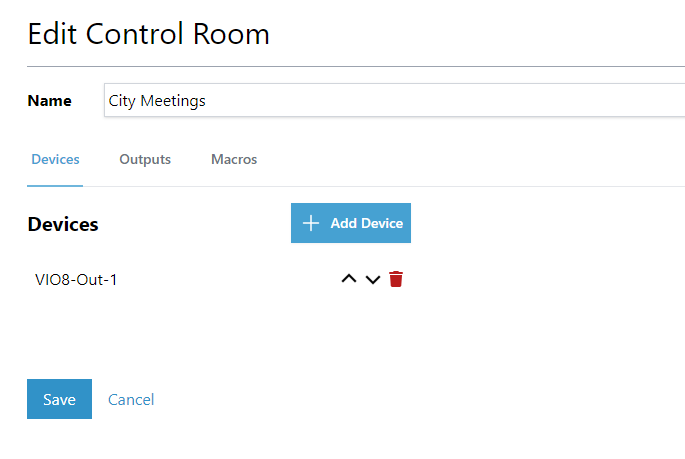The image size is (685, 459).
Task: Click the blue underline beneath Devices tab
Action: (55, 185)
